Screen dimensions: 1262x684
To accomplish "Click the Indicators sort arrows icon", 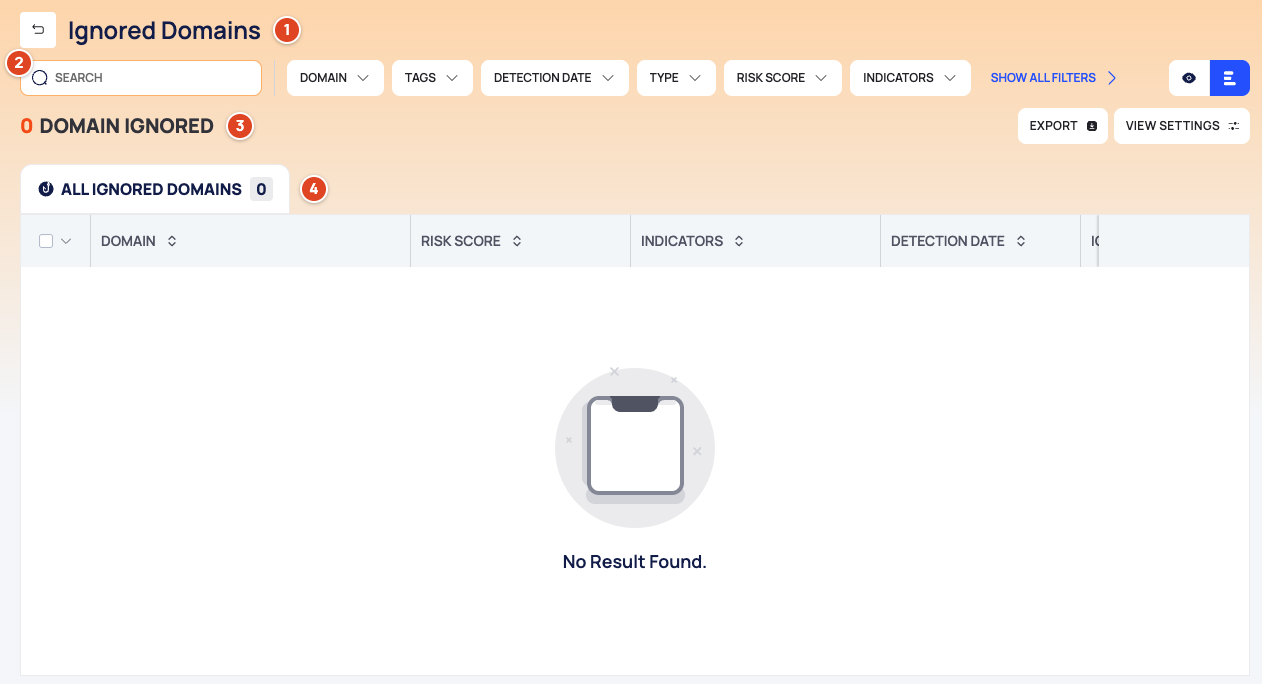I will (739, 241).
